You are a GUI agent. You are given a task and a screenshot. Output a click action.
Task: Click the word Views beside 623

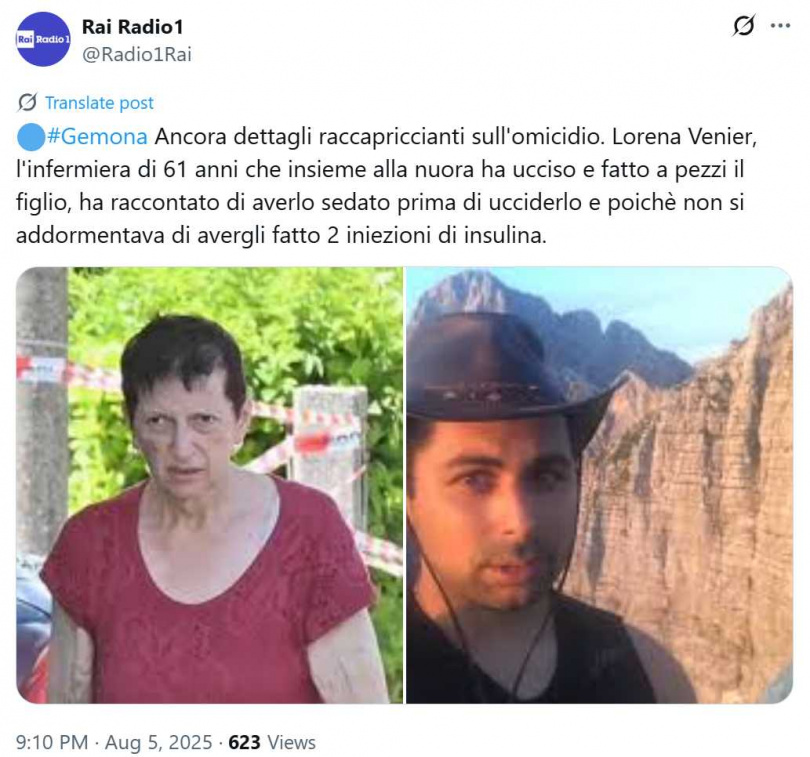pos(291,743)
